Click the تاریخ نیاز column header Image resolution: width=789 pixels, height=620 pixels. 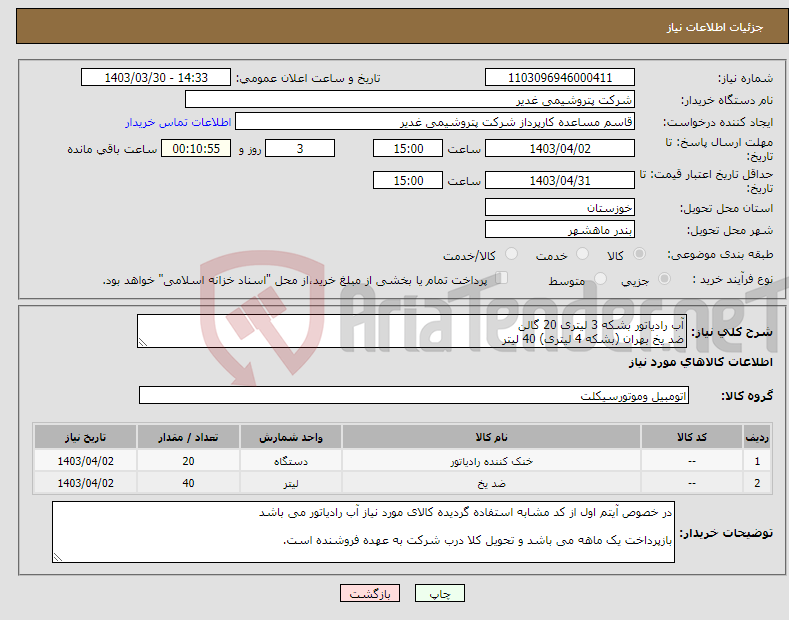click(86, 437)
